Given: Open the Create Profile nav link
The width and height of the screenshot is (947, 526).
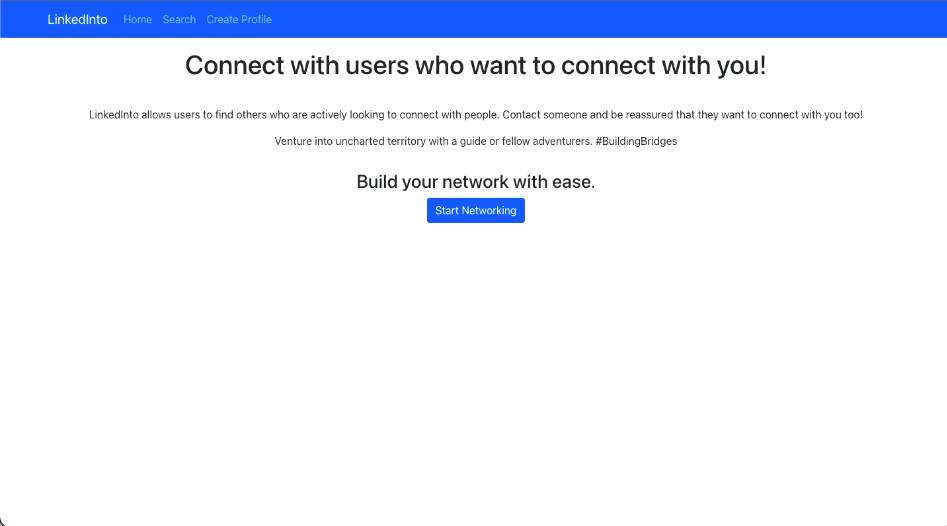Looking at the screenshot, I should pos(239,19).
